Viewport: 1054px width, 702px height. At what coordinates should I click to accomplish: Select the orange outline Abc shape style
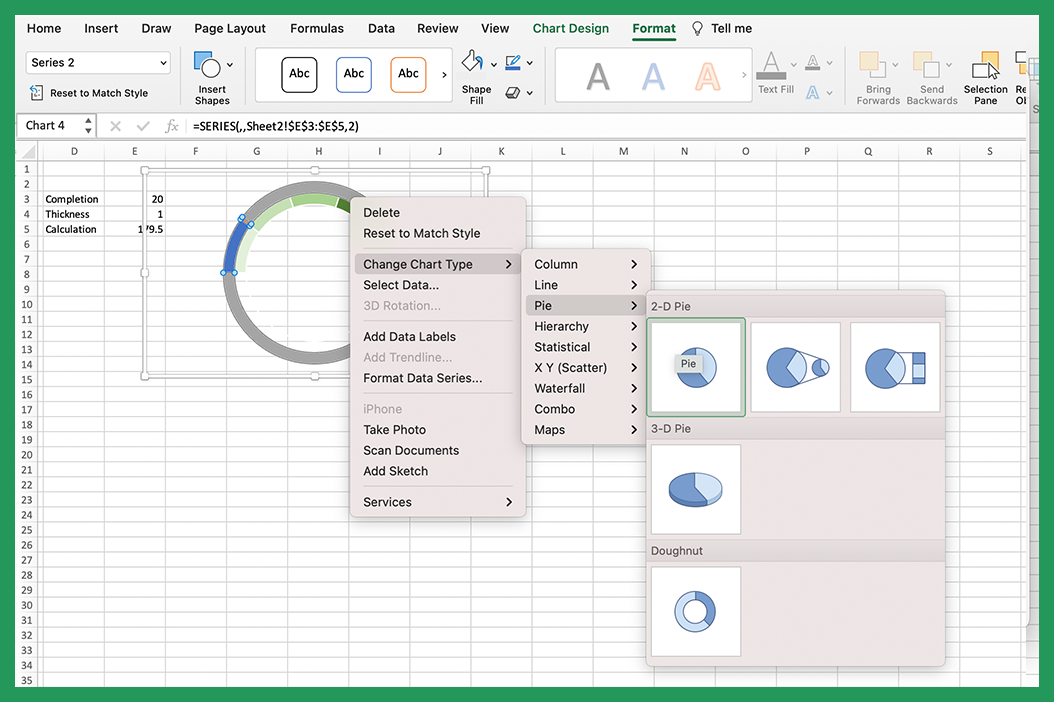point(408,74)
